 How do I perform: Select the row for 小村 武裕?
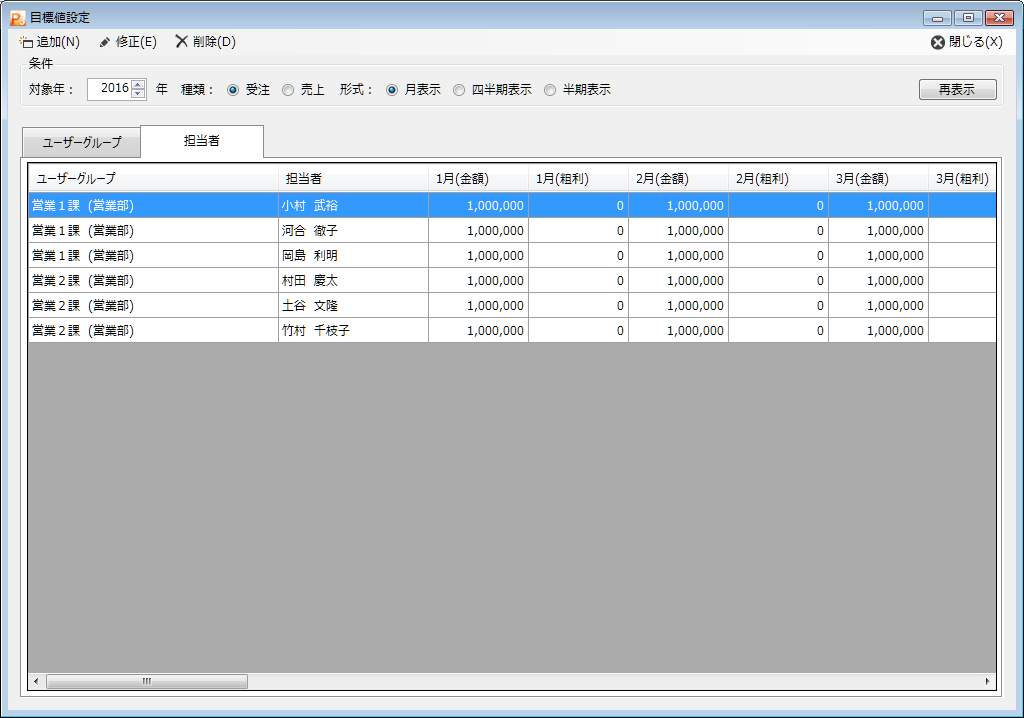tap(512, 205)
